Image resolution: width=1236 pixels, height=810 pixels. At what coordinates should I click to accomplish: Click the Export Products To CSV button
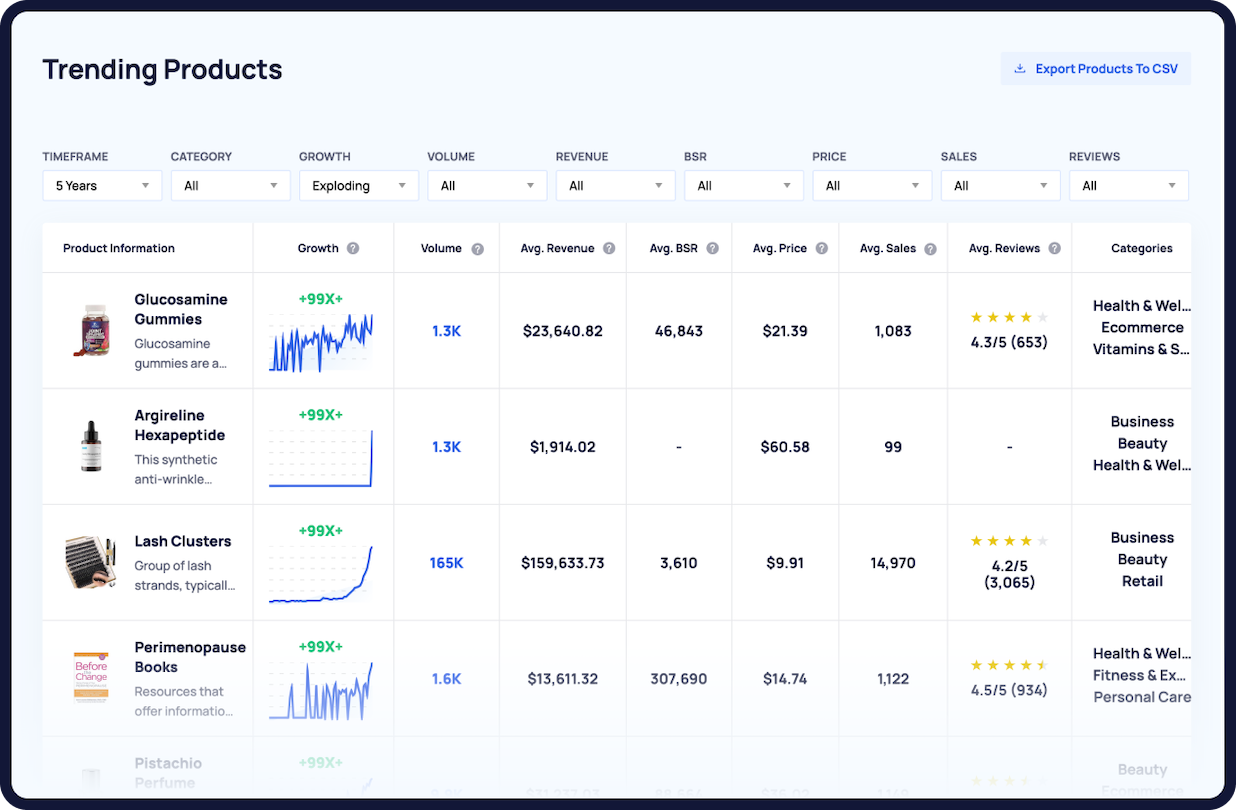1096,69
